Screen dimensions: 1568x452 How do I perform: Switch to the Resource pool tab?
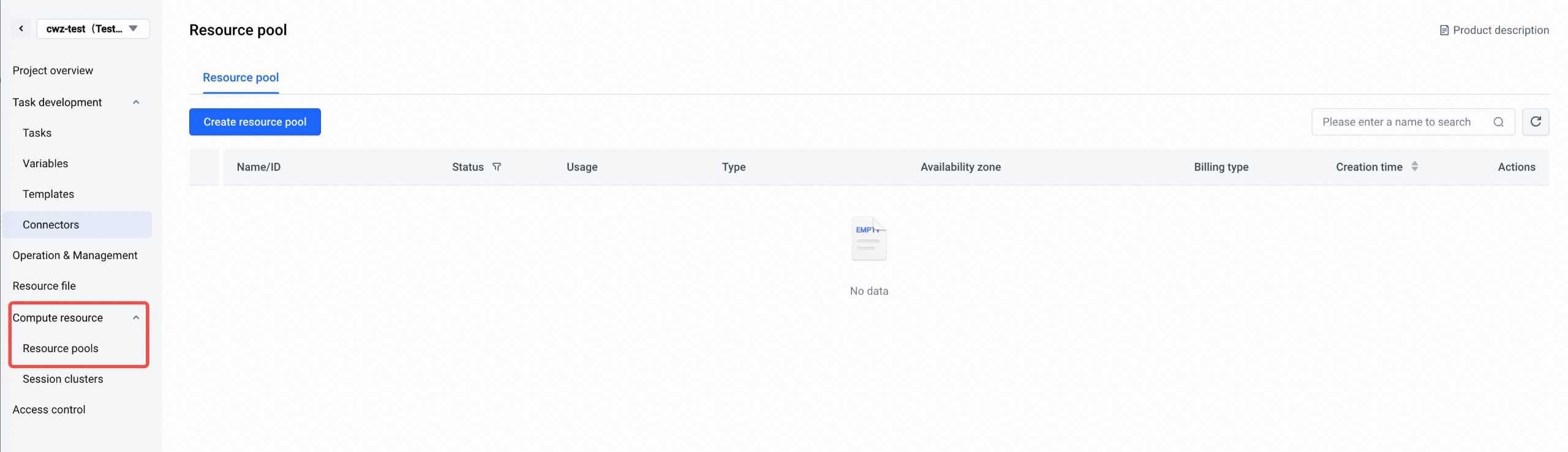tap(241, 78)
